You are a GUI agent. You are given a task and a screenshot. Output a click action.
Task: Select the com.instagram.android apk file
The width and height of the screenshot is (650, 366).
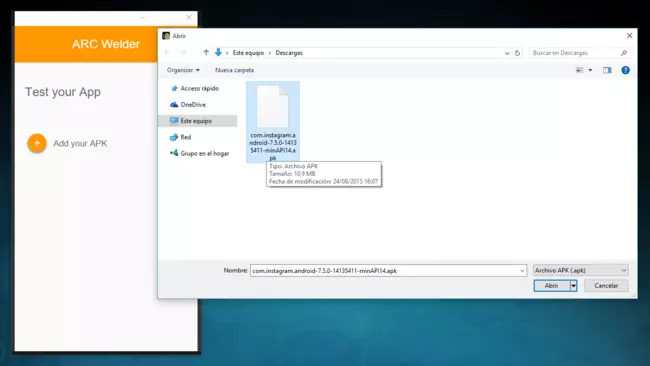coord(273,122)
